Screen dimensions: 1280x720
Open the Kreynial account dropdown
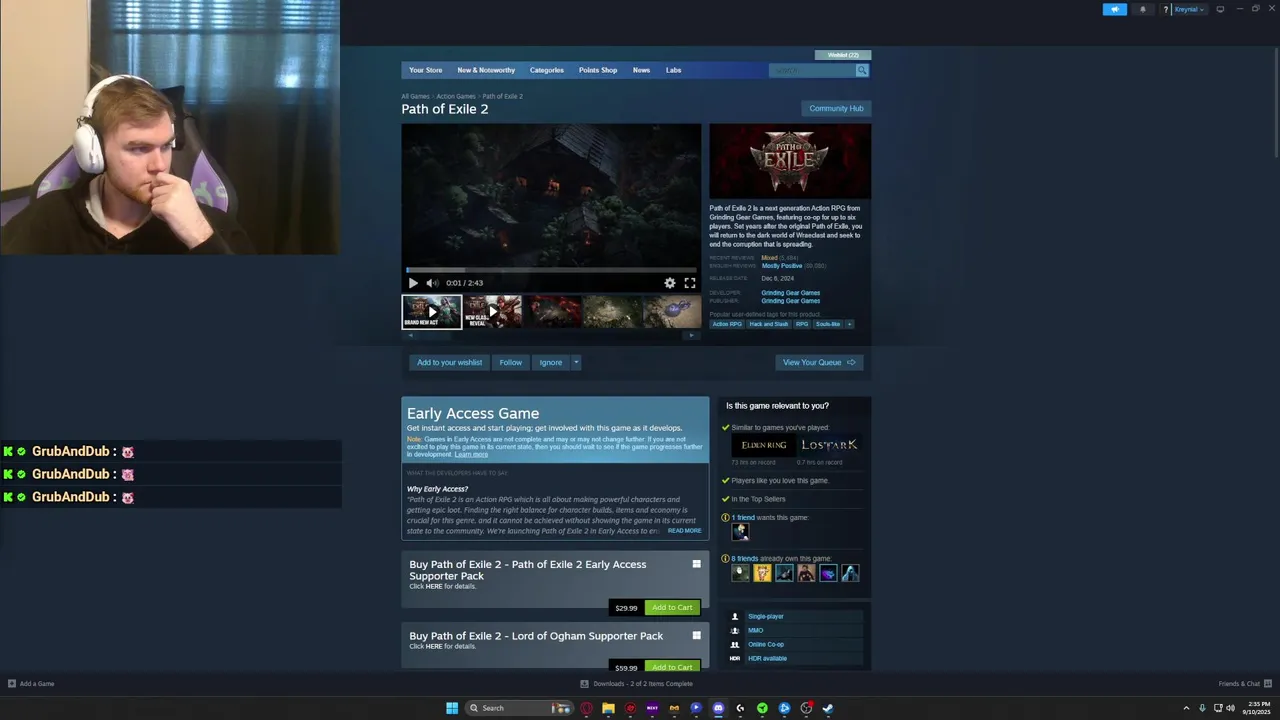pyautogui.click(x=1189, y=9)
